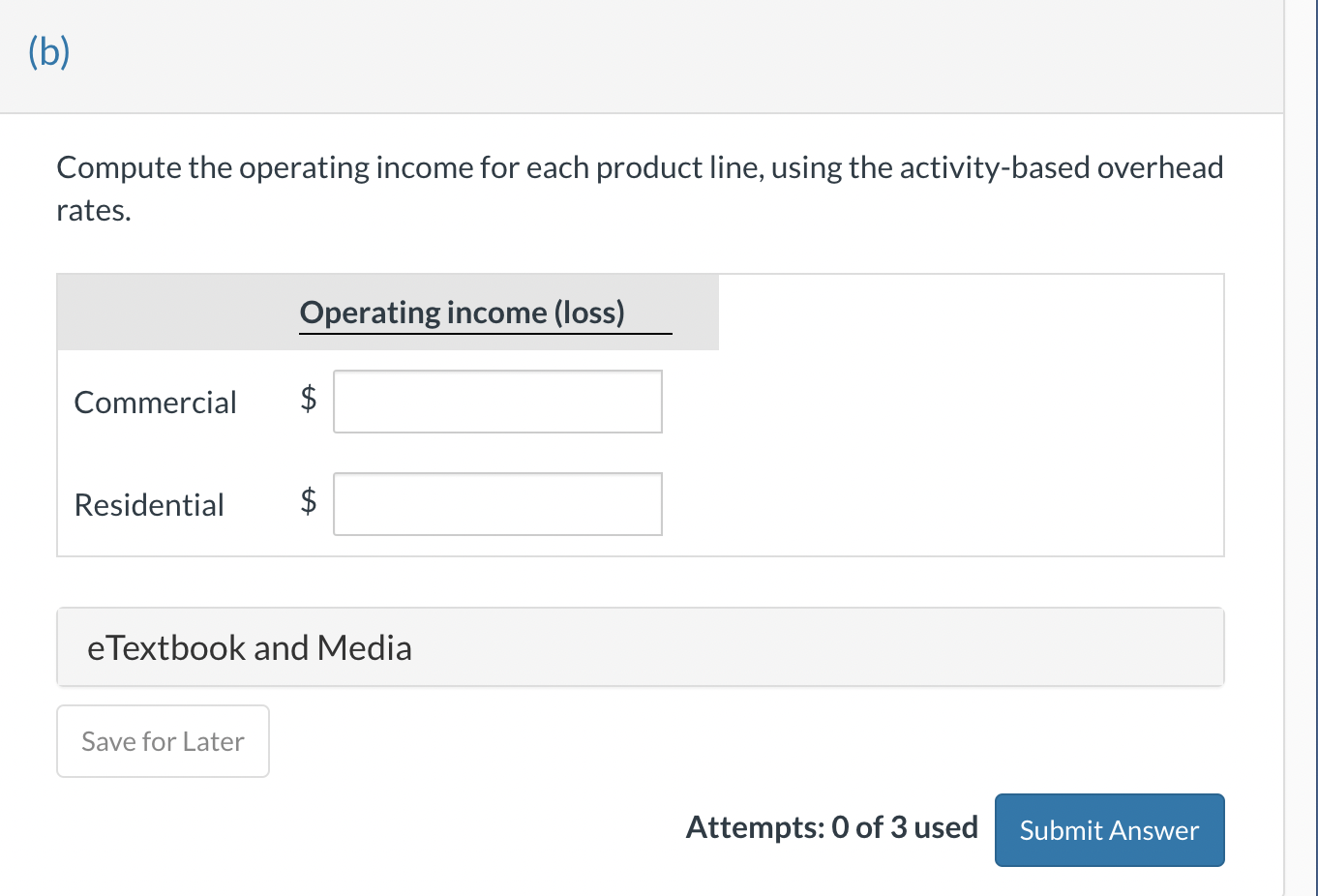Click inside the Commercial operating income input field

(497, 402)
